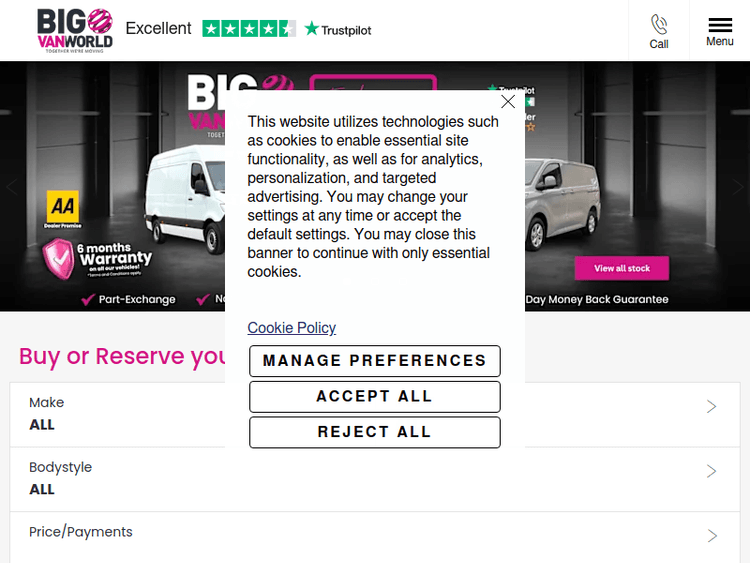Viewport: 750px width, 563px height.
Task: Click the View all stock button
Action: tap(621, 268)
